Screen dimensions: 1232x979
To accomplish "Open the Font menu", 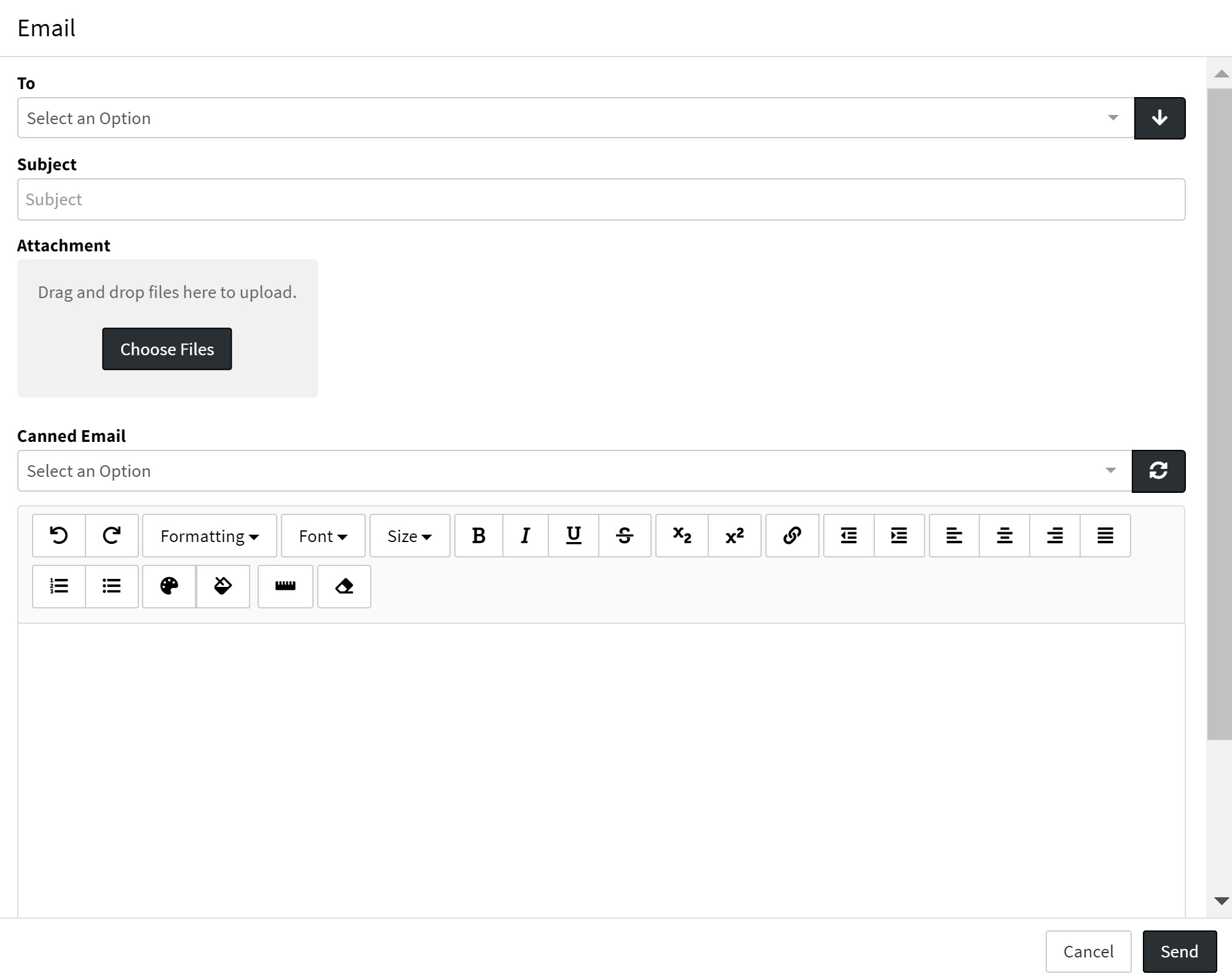I will coord(323,536).
